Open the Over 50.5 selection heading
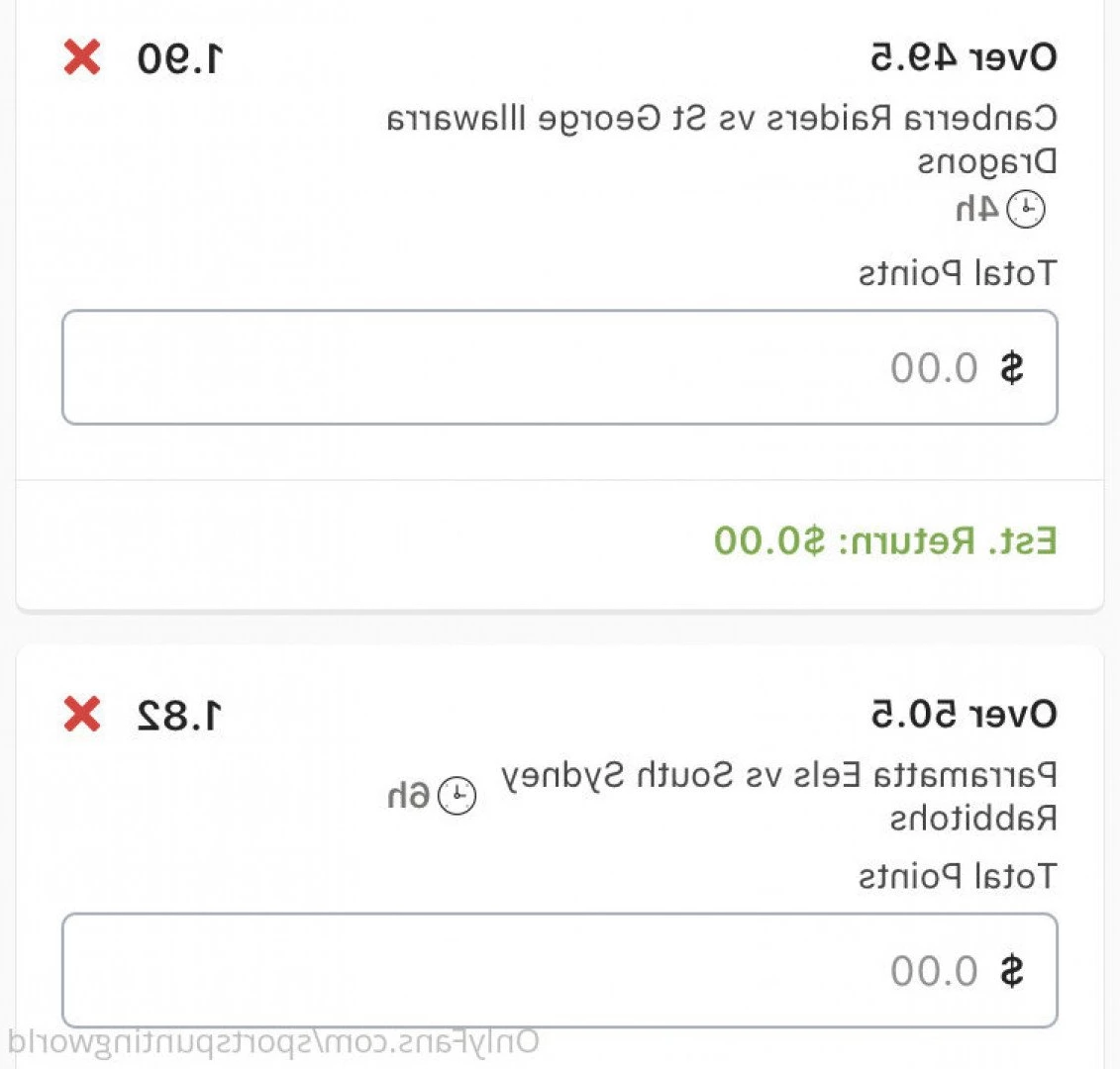 [964, 714]
